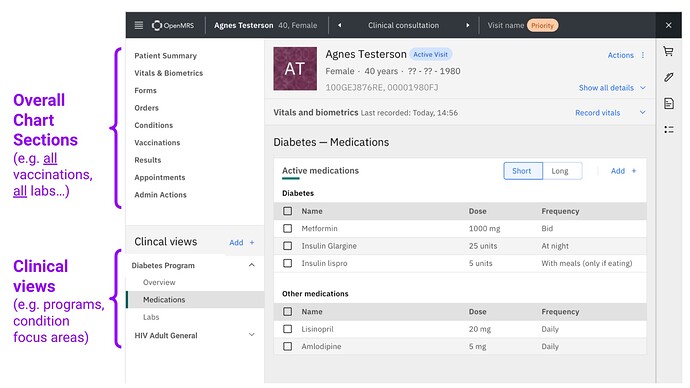690x388 pixels.
Task: Click the 25 units dose cell
Action: 483,246
